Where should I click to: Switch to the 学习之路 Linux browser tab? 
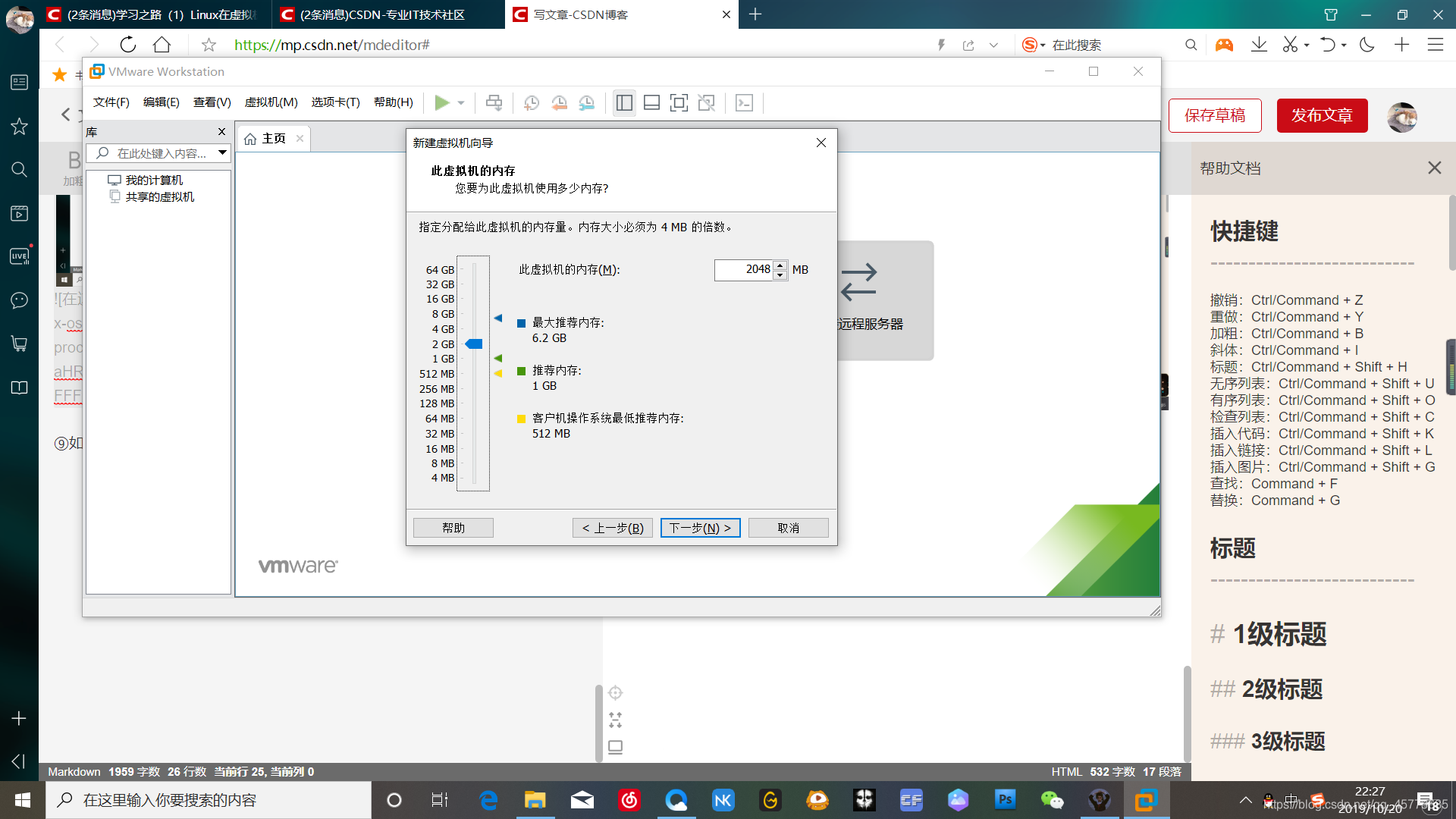[x=155, y=14]
